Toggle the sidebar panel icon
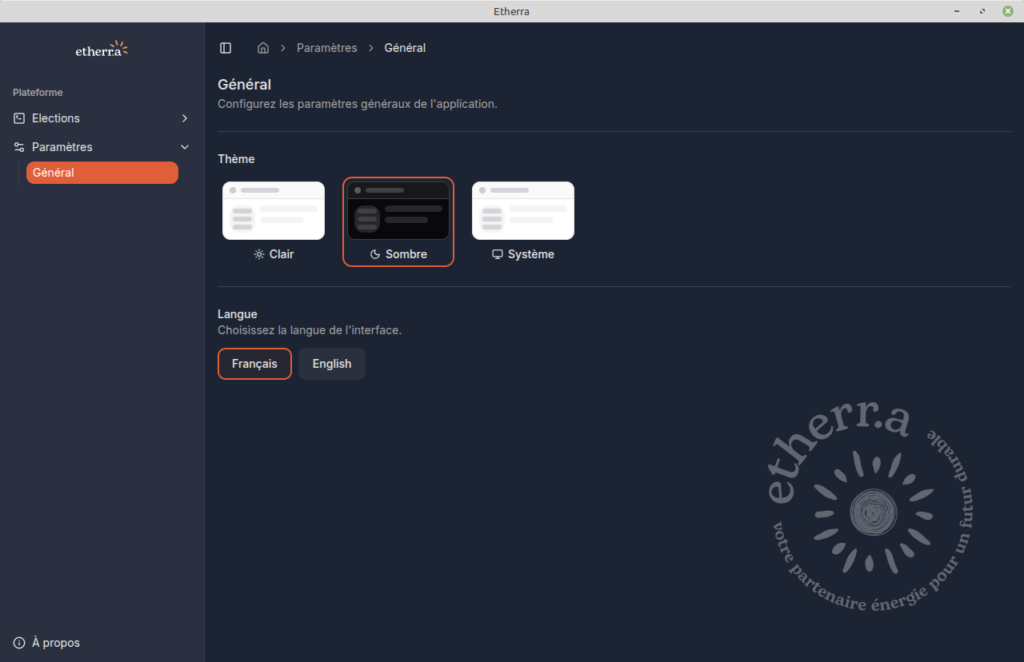This screenshot has height=662, width=1024. (x=226, y=48)
